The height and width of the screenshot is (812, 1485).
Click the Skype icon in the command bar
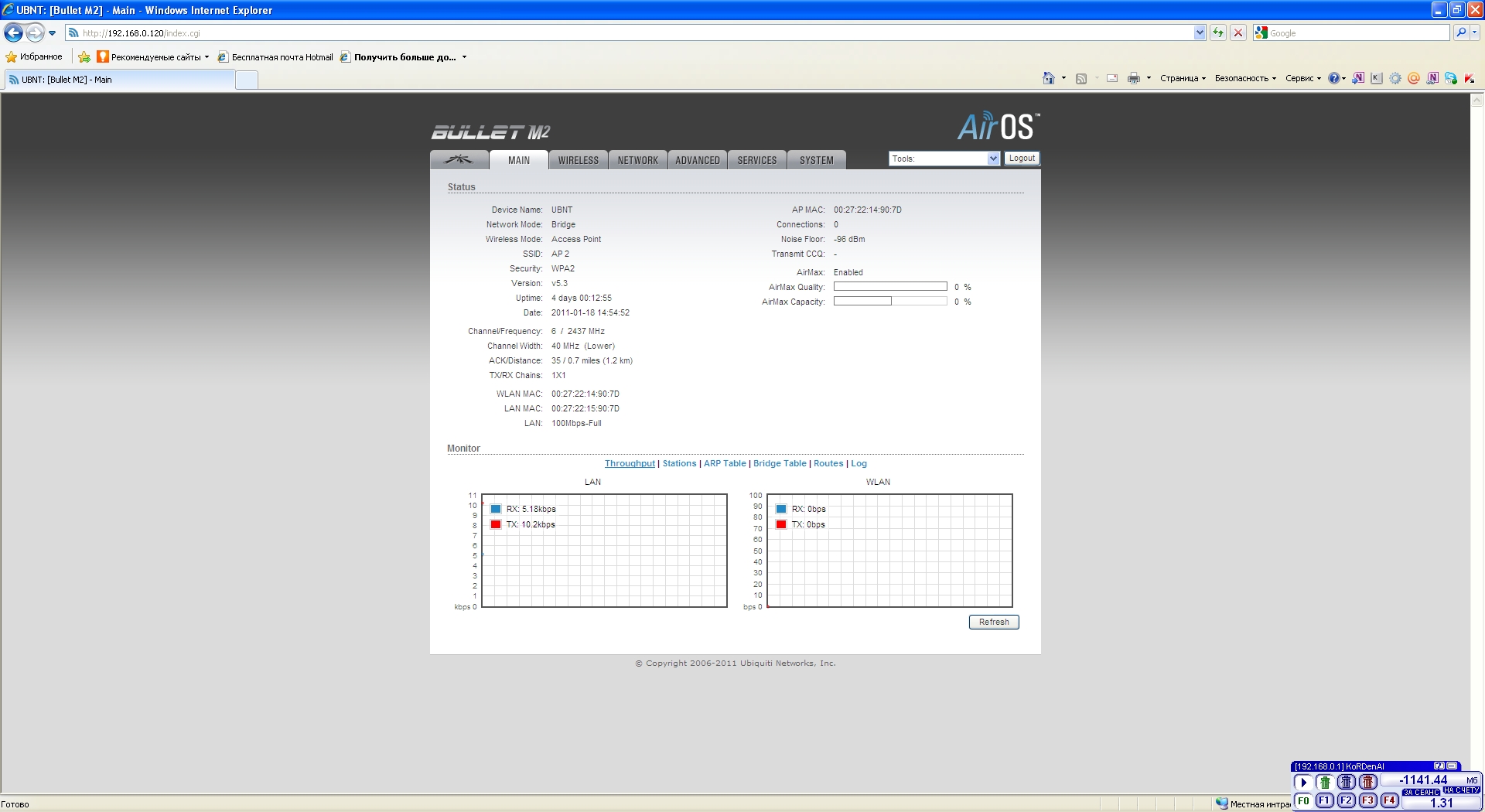coord(1451,78)
